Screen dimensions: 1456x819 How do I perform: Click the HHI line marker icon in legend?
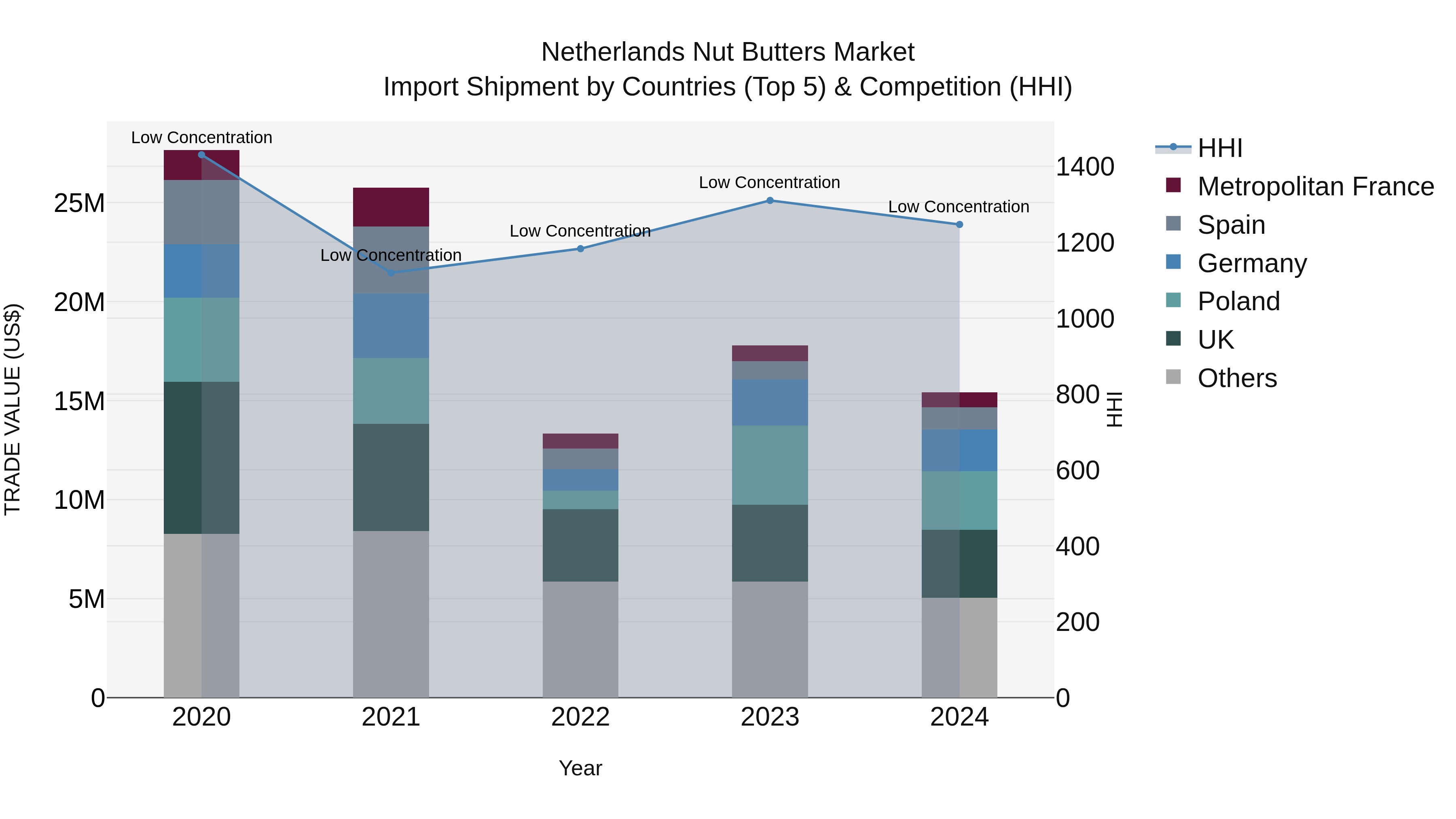(x=1173, y=147)
